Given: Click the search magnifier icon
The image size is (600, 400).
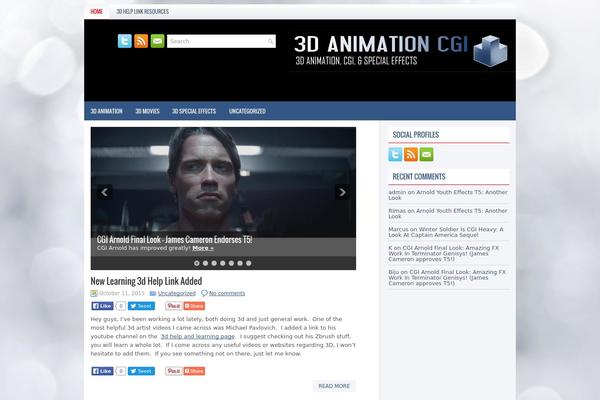Looking at the screenshot, I should click(x=270, y=41).
